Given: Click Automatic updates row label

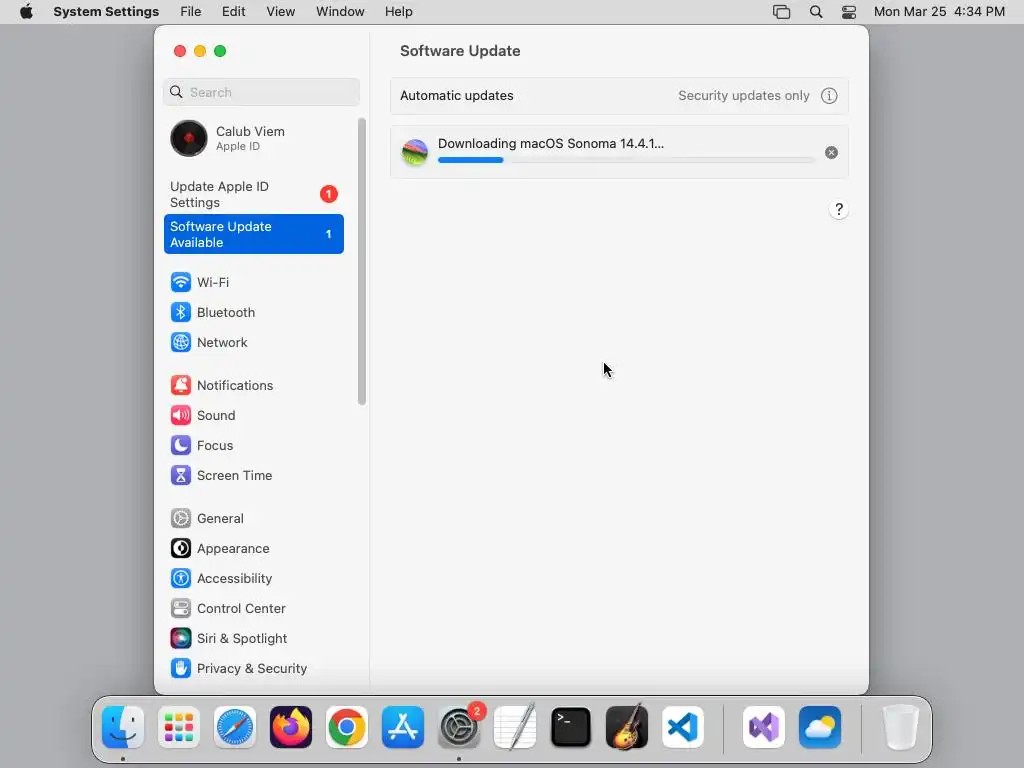Looking at the screenshot, I should click(x=456, y=96).
